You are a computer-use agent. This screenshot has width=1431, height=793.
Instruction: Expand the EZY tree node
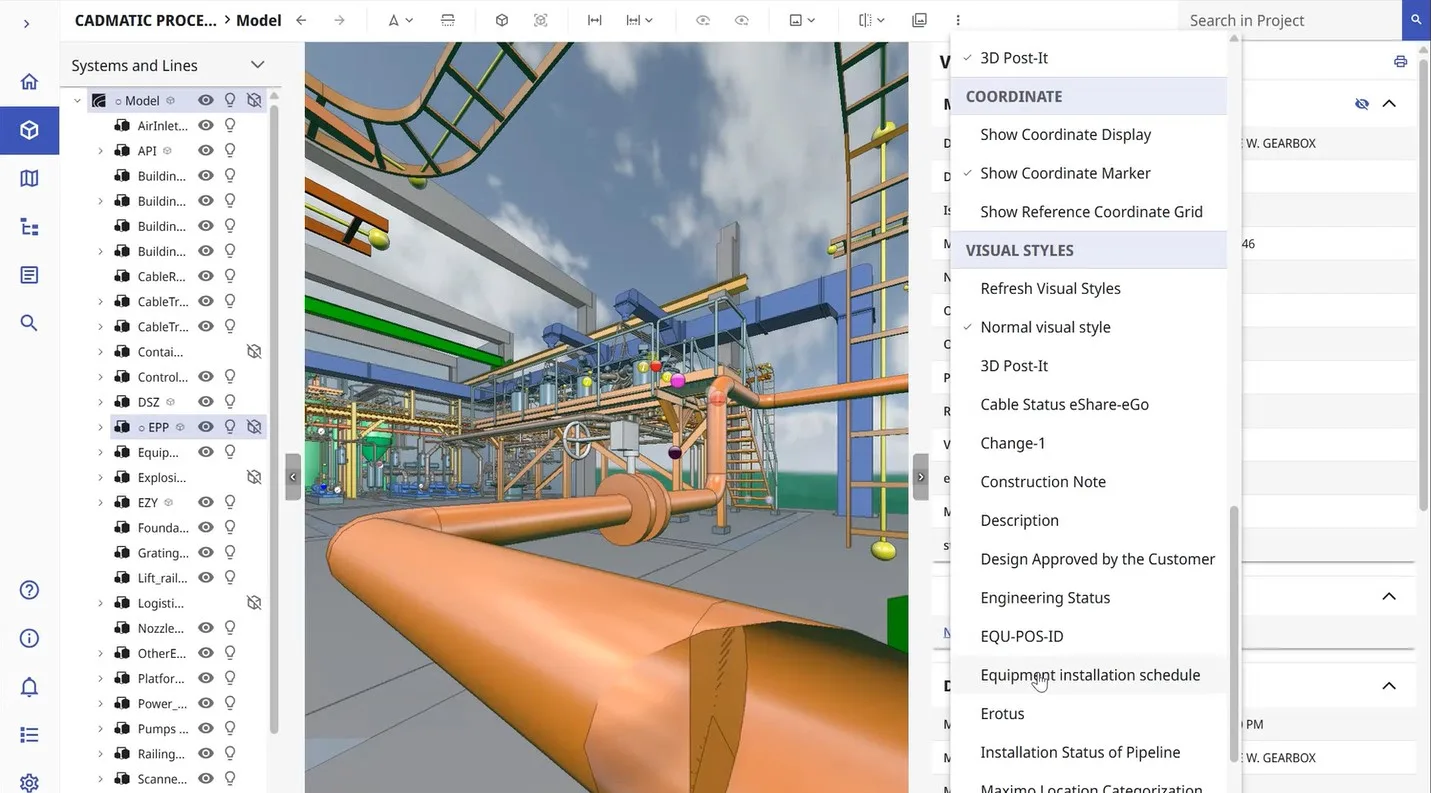100,503
